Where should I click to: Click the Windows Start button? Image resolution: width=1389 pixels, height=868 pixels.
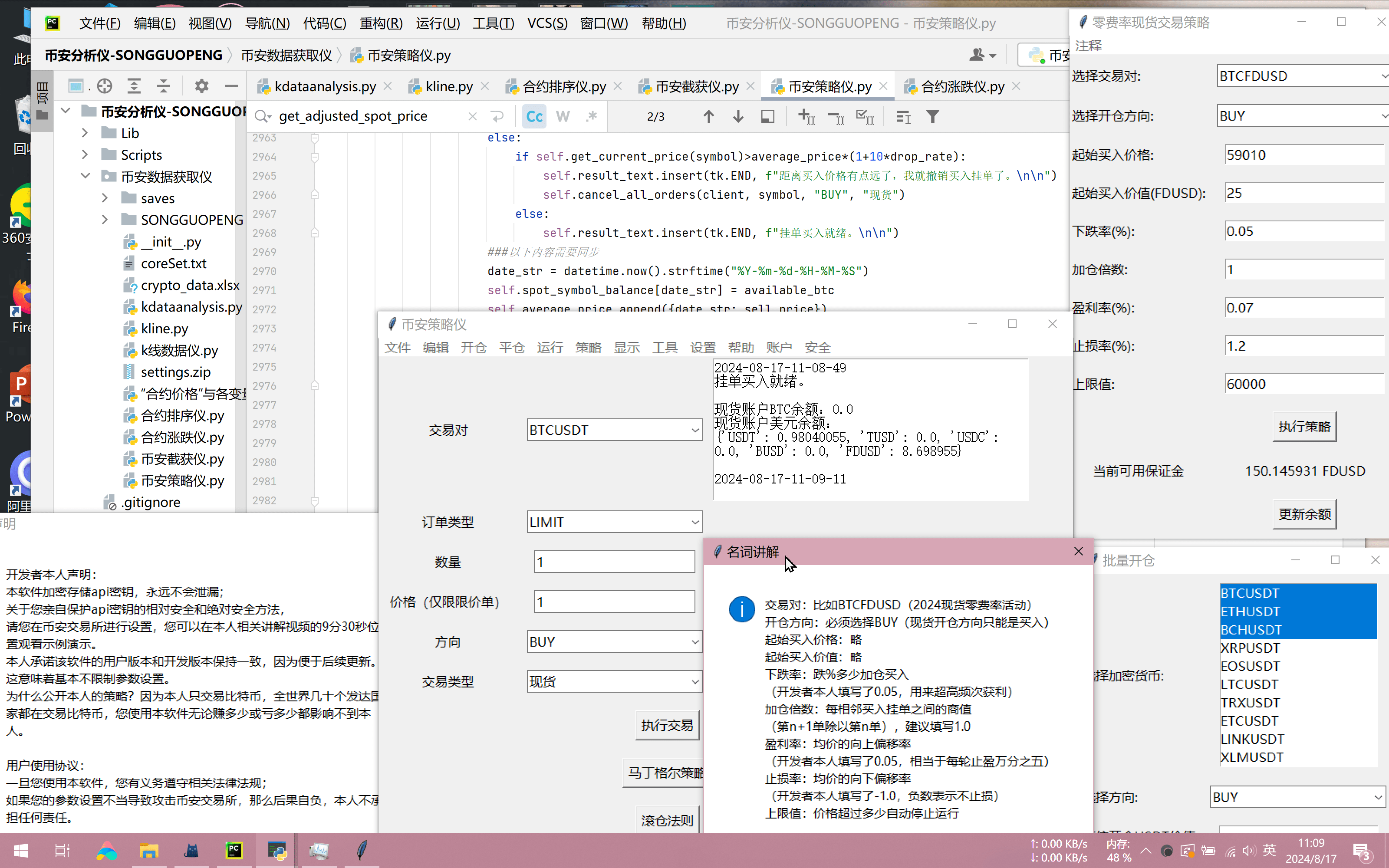(x=21, y=850)
